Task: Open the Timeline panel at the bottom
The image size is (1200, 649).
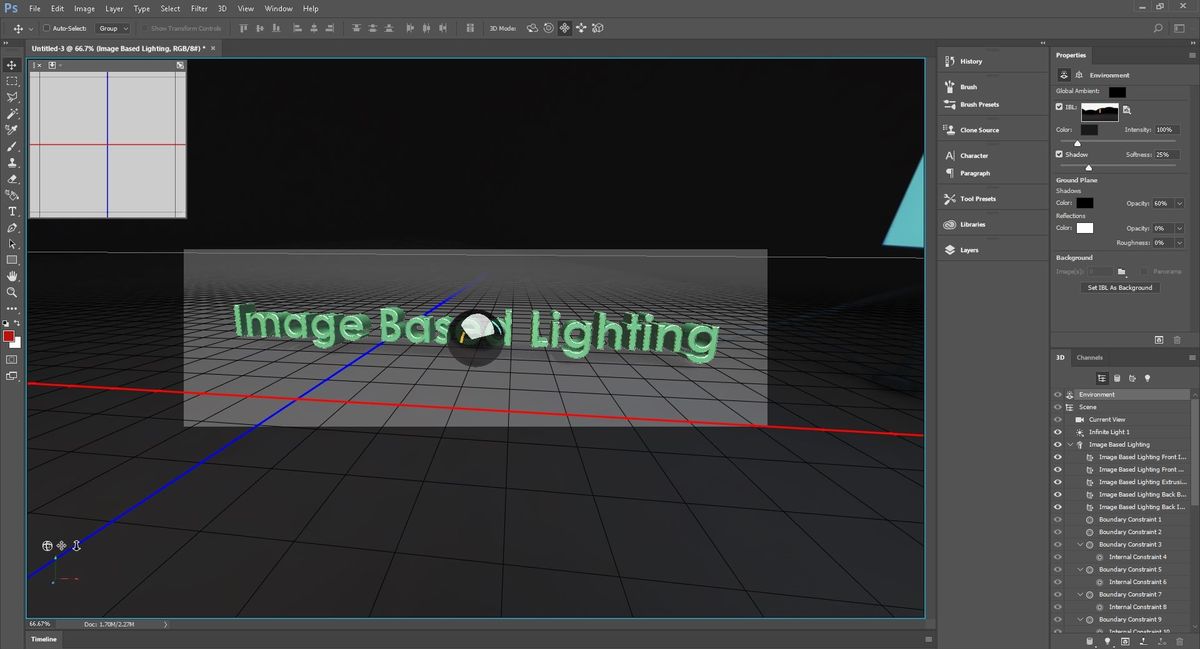Action: [x=43, y=638]
